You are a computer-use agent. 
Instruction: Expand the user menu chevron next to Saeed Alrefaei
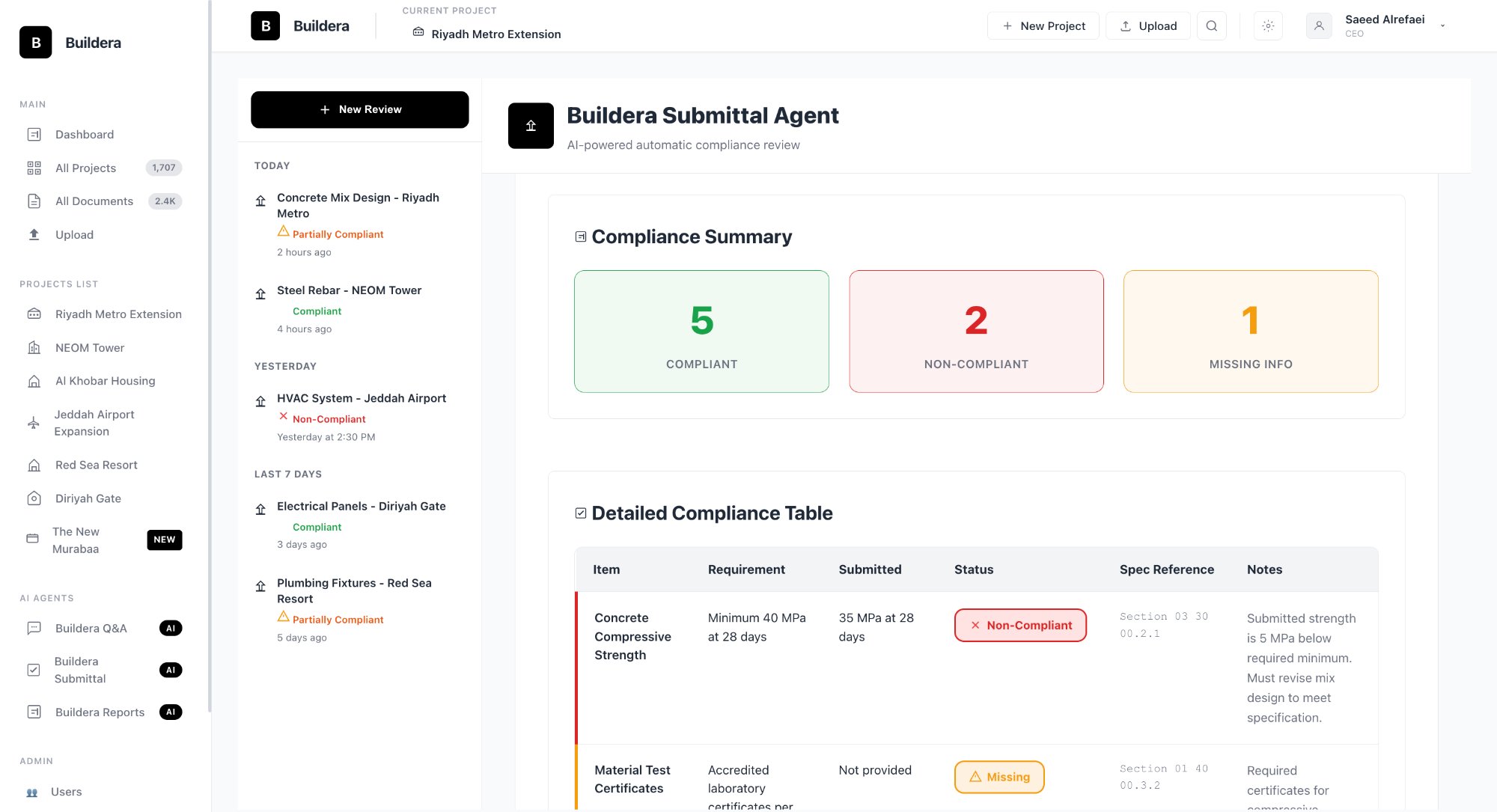click(1443, 25)
